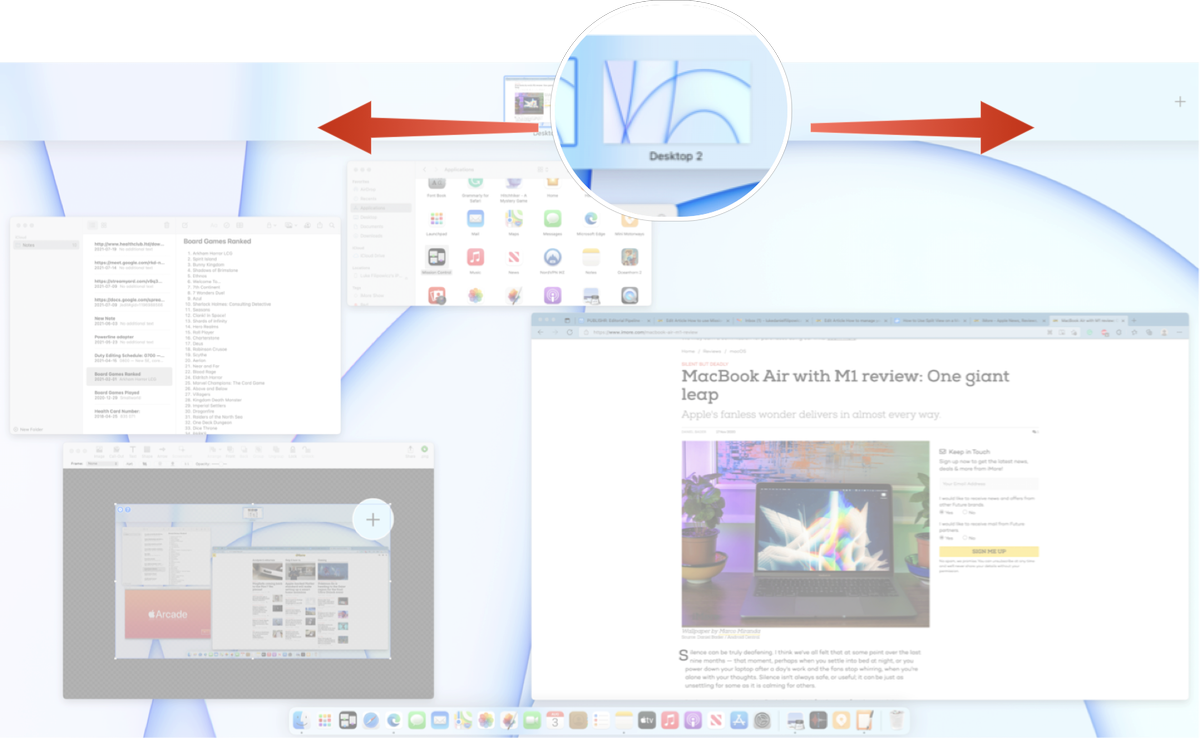1200x738 pixels.
Task: Open Downloads in Finder sidebar
Action: coord(375,236)
